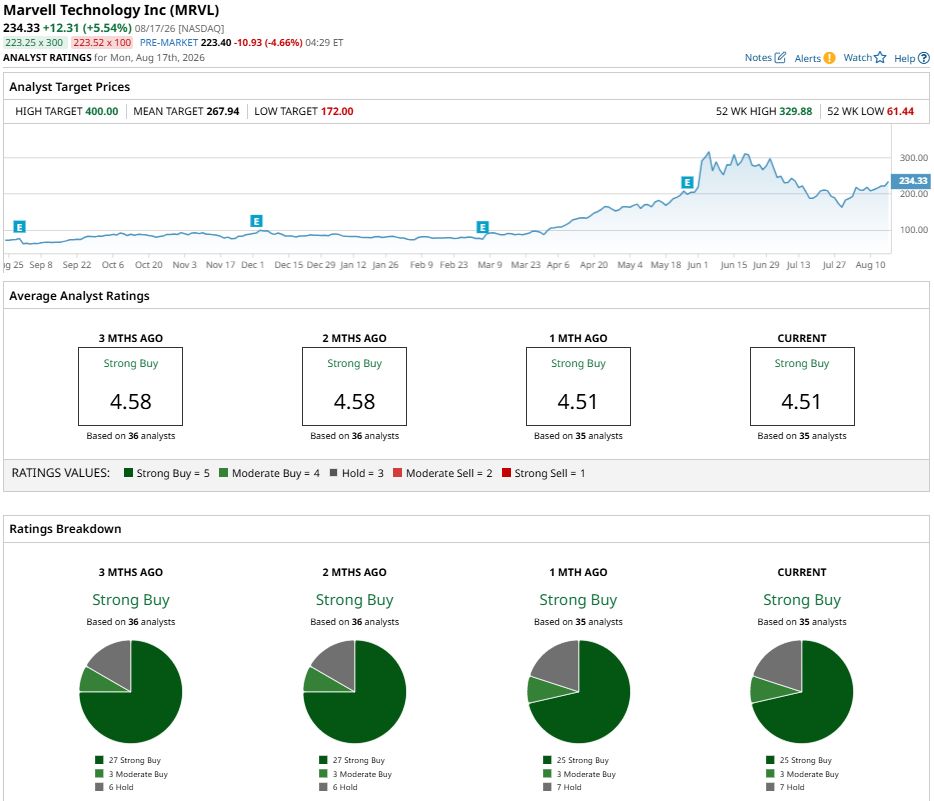Click the bid quote 223.25 x 300
The height and width of the screenshot is (801, 934).
point(34,43)
